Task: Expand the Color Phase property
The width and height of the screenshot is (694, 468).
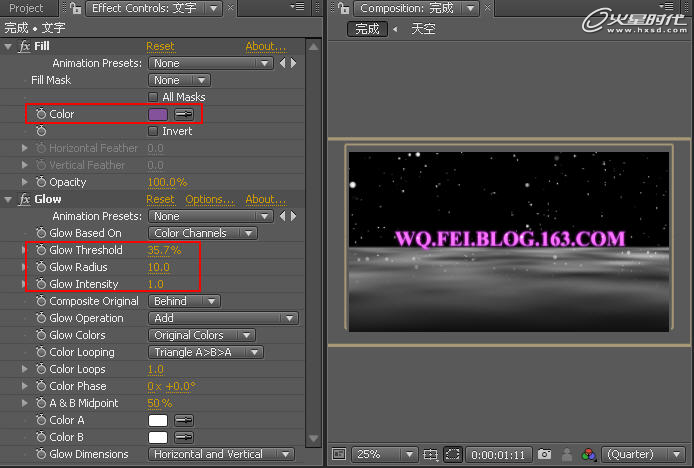Action: click(x=25, y=386)
